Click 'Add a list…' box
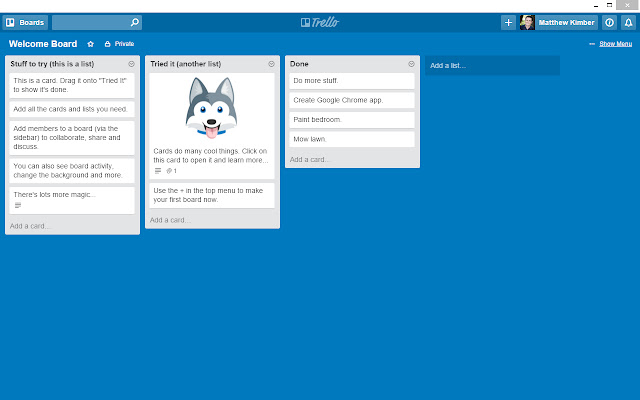The image size is (640, 400). coord(492,65)
